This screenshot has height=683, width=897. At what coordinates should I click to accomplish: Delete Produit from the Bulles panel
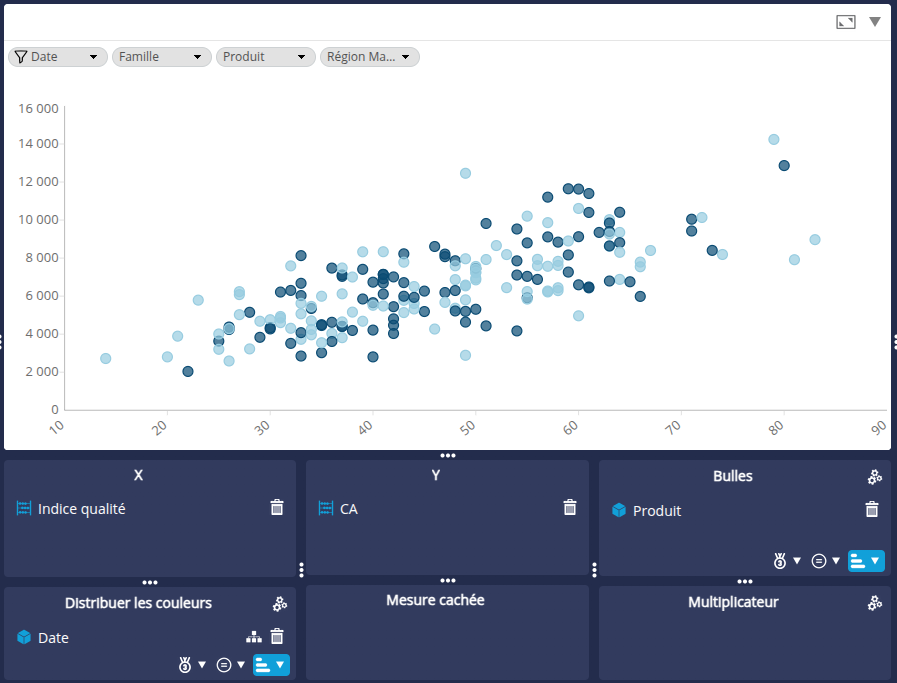tap(871, 510)
